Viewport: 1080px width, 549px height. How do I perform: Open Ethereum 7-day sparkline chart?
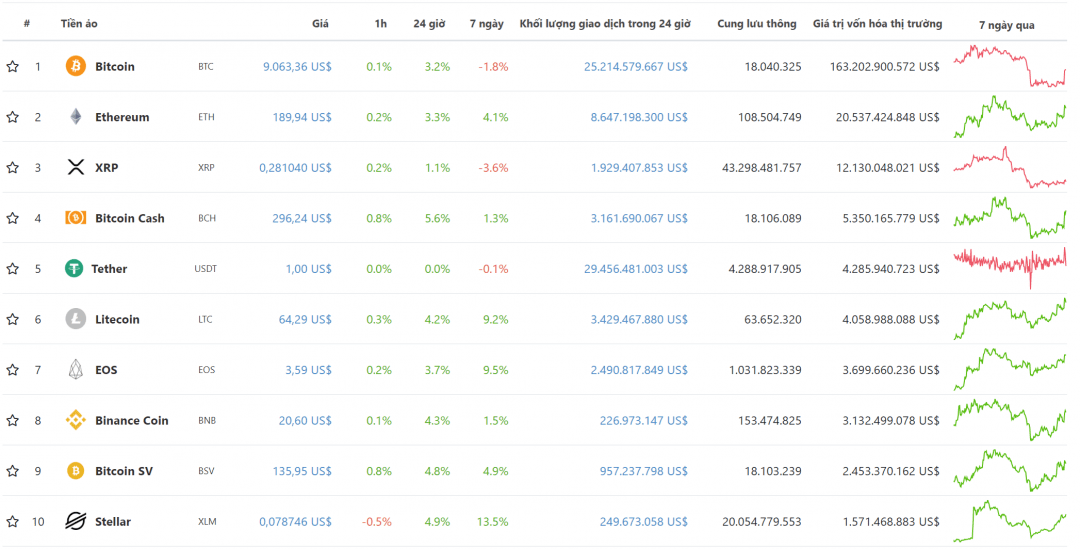pos(1010,116)
